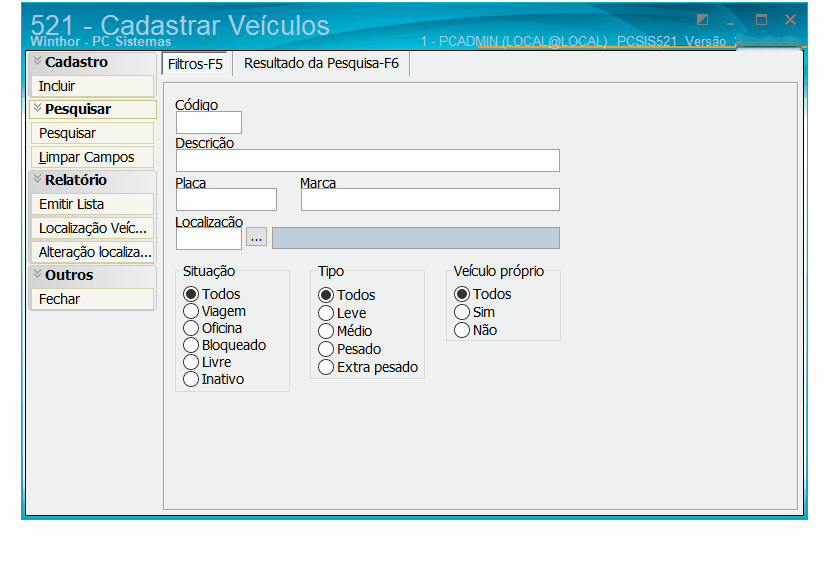Collapse the Cadastro section chevron
Image resolution: width=840 pixels, height=572 pixels.
37,61
